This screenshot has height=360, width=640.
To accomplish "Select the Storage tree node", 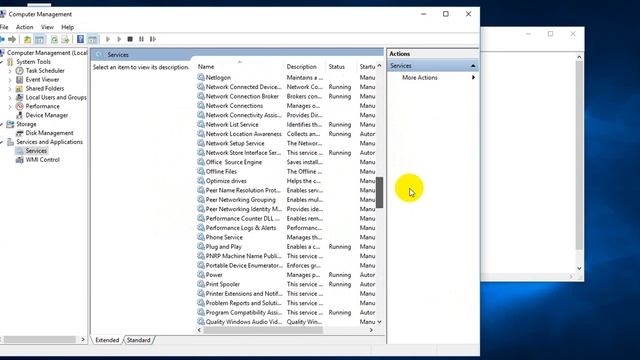I will point(26,124).
